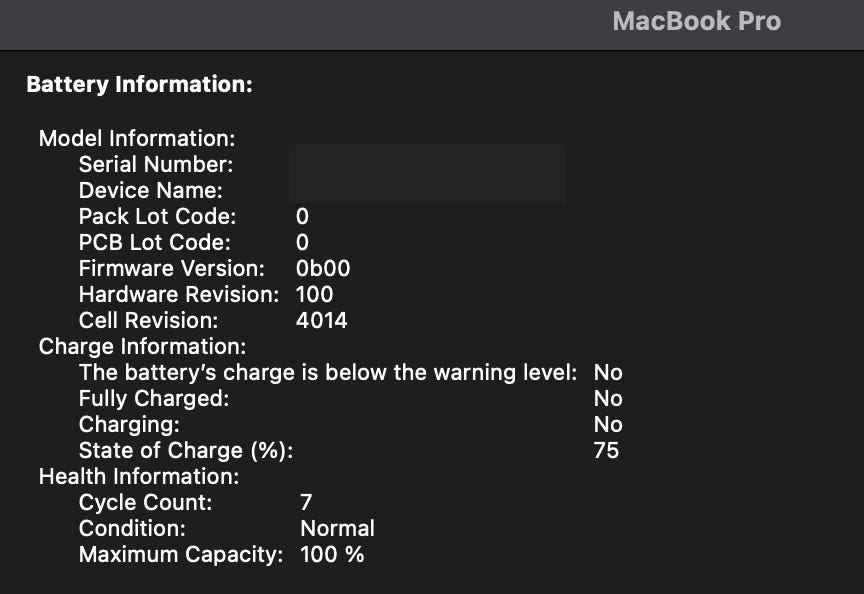Click the MacBook Pro window title
The width and height of the screenshot is (864, 594).
696,21
